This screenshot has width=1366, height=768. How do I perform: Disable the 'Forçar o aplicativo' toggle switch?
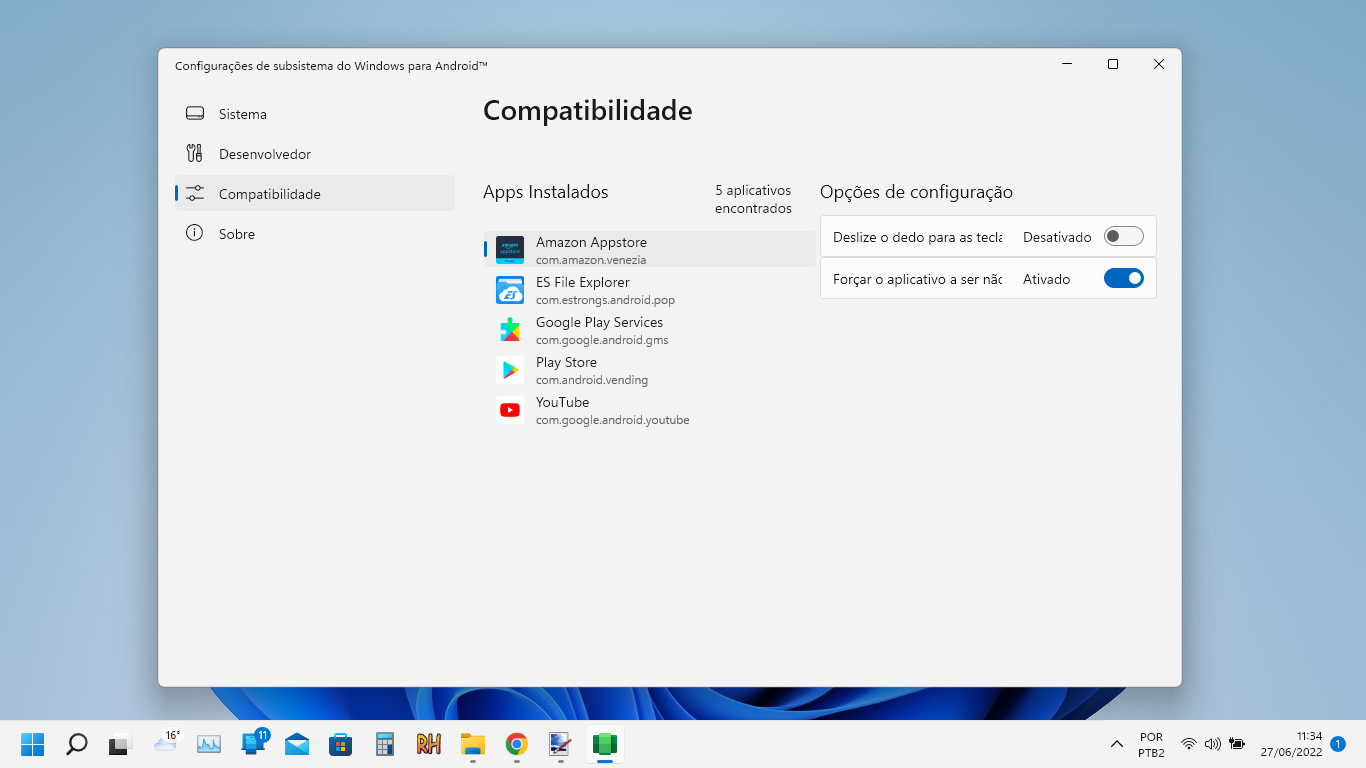pyautogui.click(x=1123, y=279)
